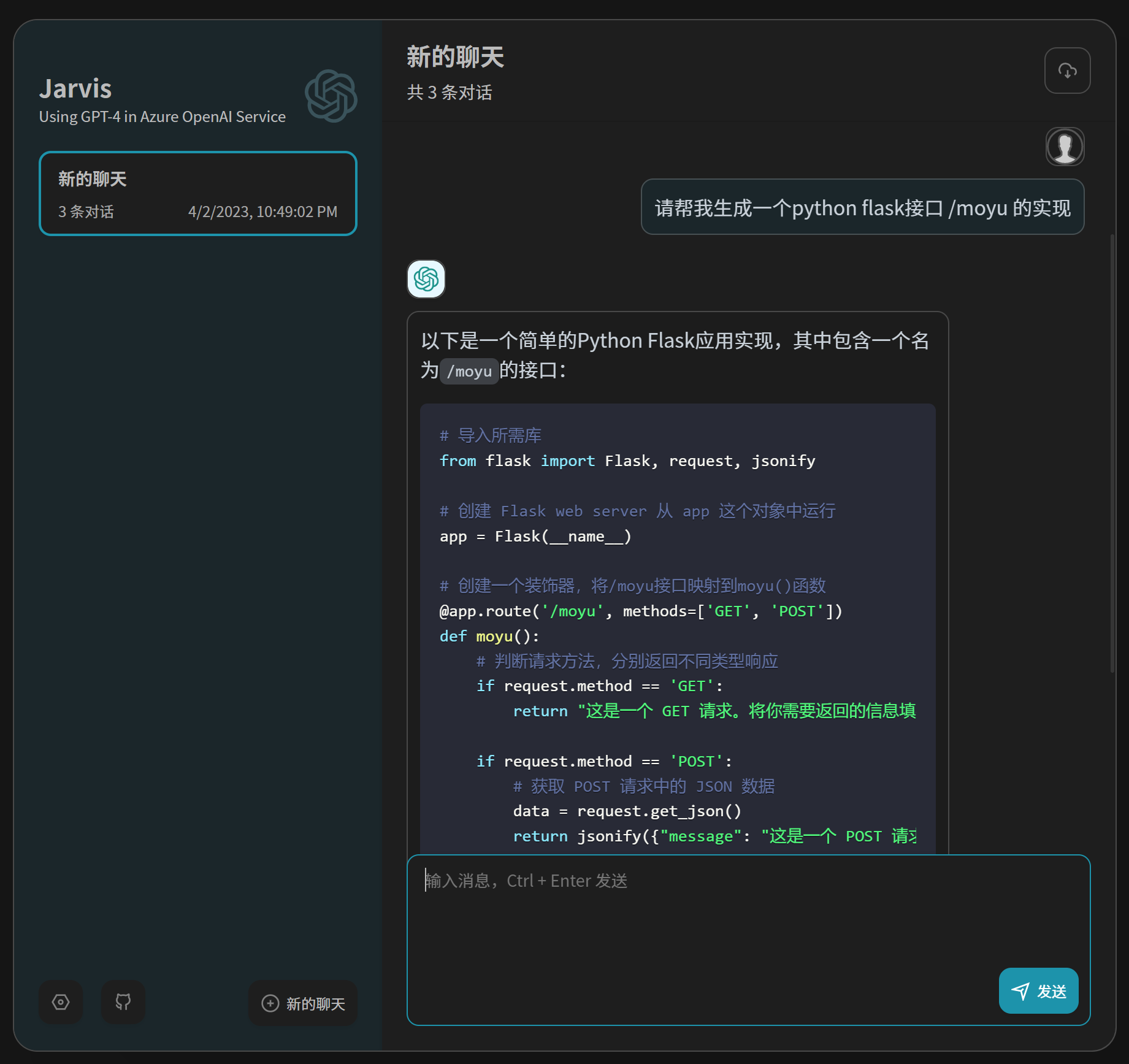
Task: Focus the message input field
Action: [748, 940]
